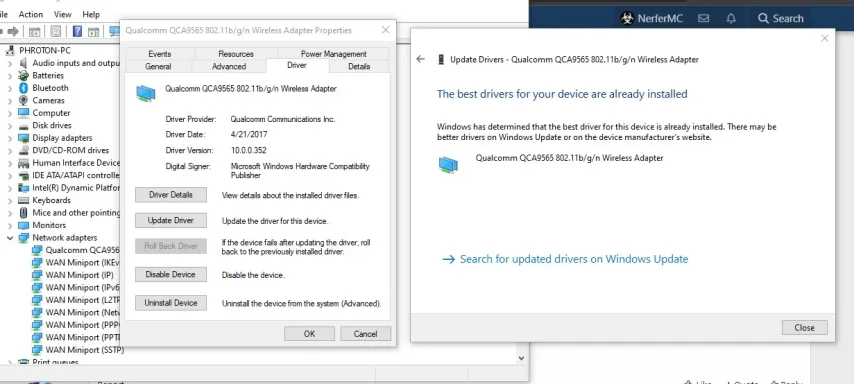Open the messages envelope icon
The height and width of the screenshot is (384, 854).
tap(704, 19)
